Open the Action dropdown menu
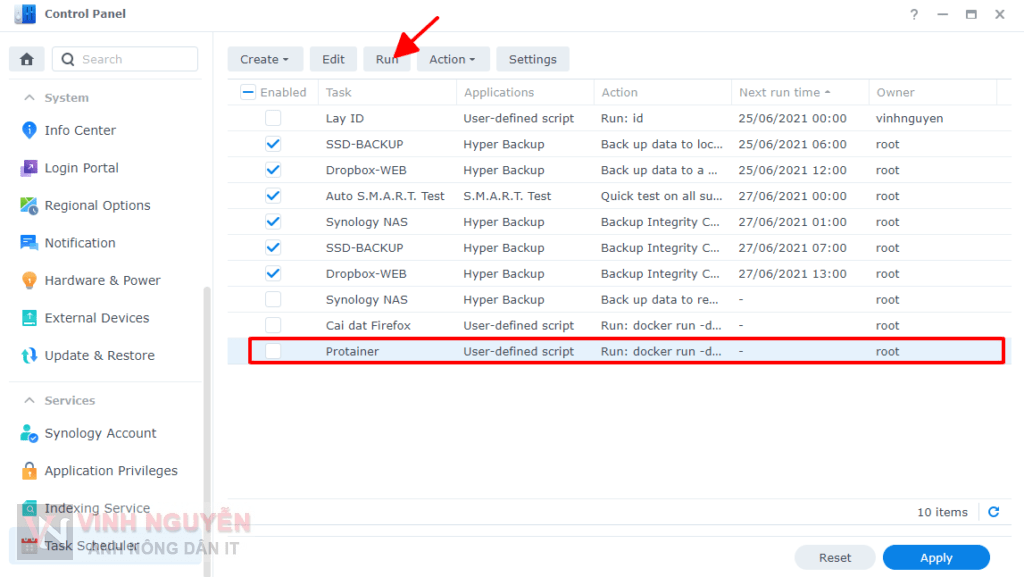The height and width of the screenshot is (577, 1024). click(453, 59)
